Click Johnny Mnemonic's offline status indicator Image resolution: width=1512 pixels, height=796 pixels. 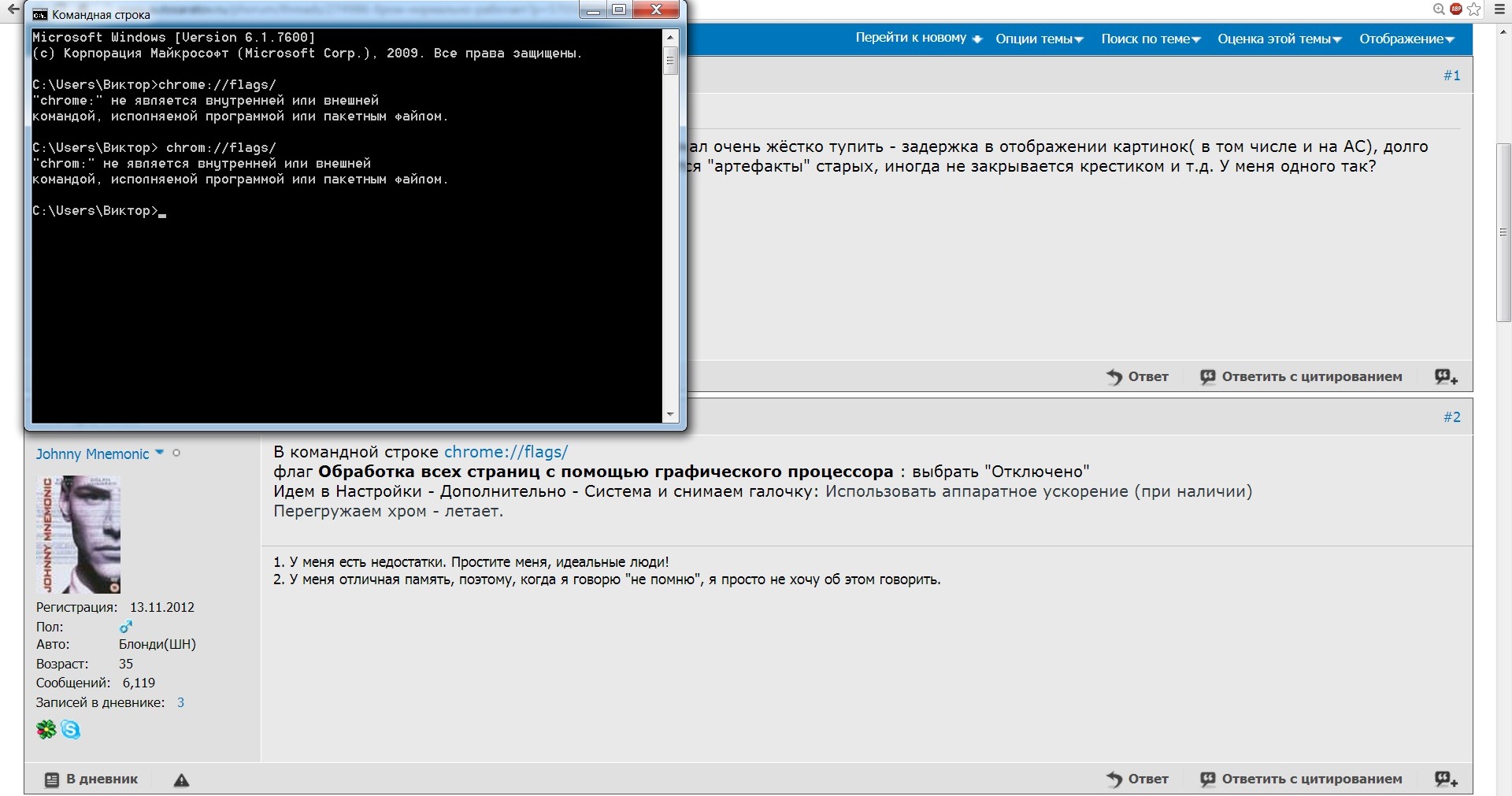[x=176, y=453]
